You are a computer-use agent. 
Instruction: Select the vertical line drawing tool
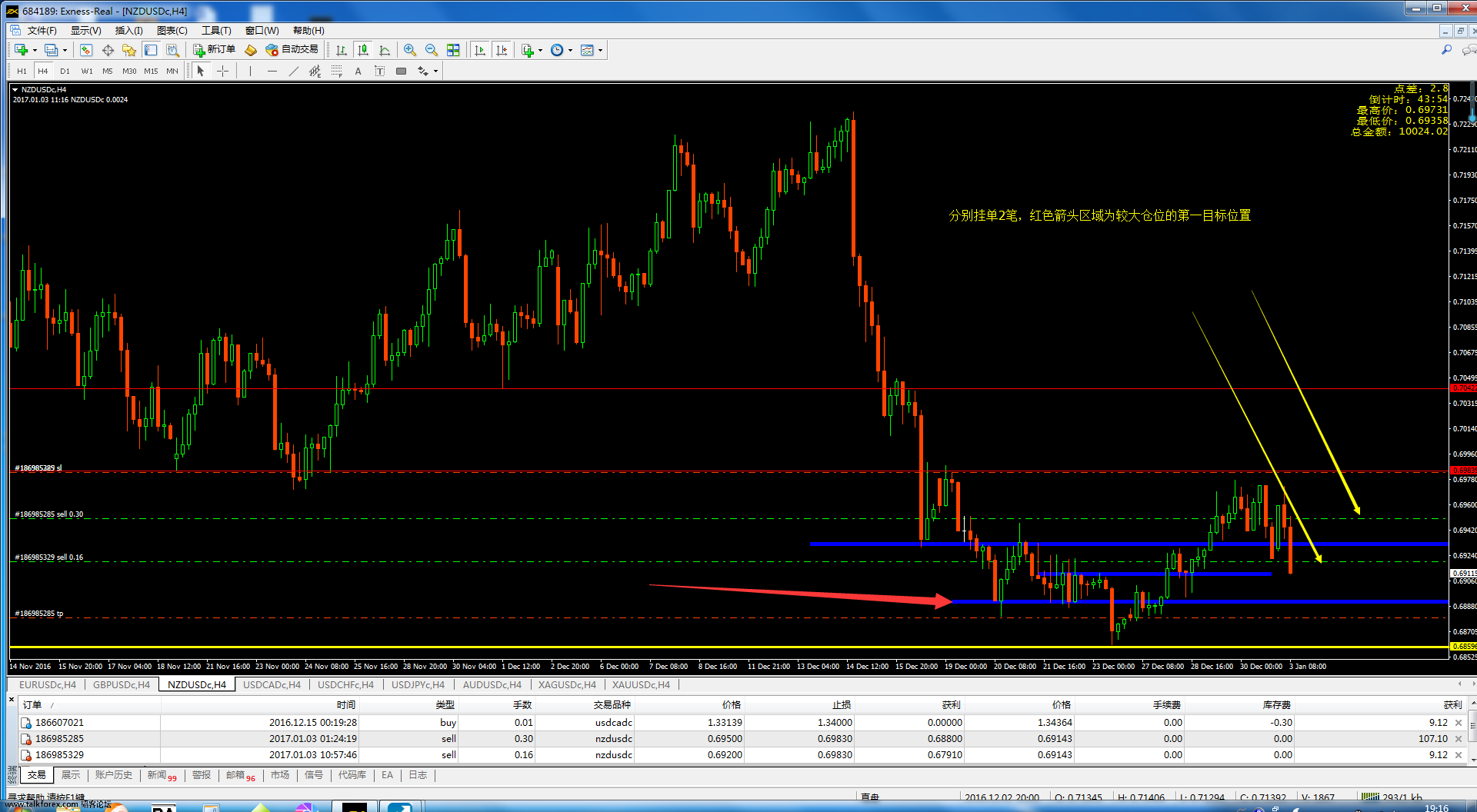pos(250,71)
